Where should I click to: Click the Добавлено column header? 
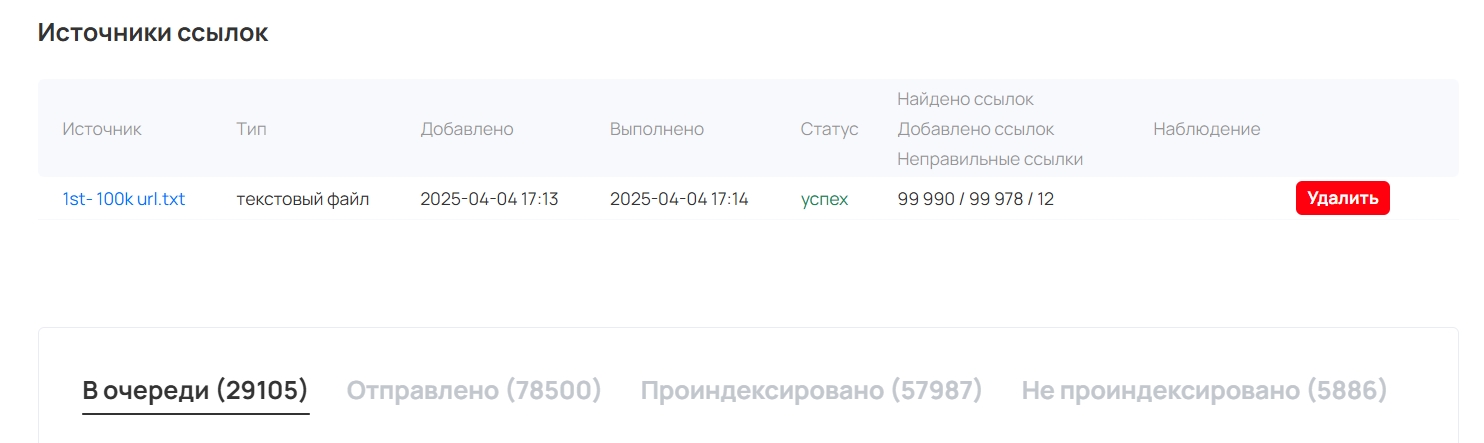[x=467, y=129]
